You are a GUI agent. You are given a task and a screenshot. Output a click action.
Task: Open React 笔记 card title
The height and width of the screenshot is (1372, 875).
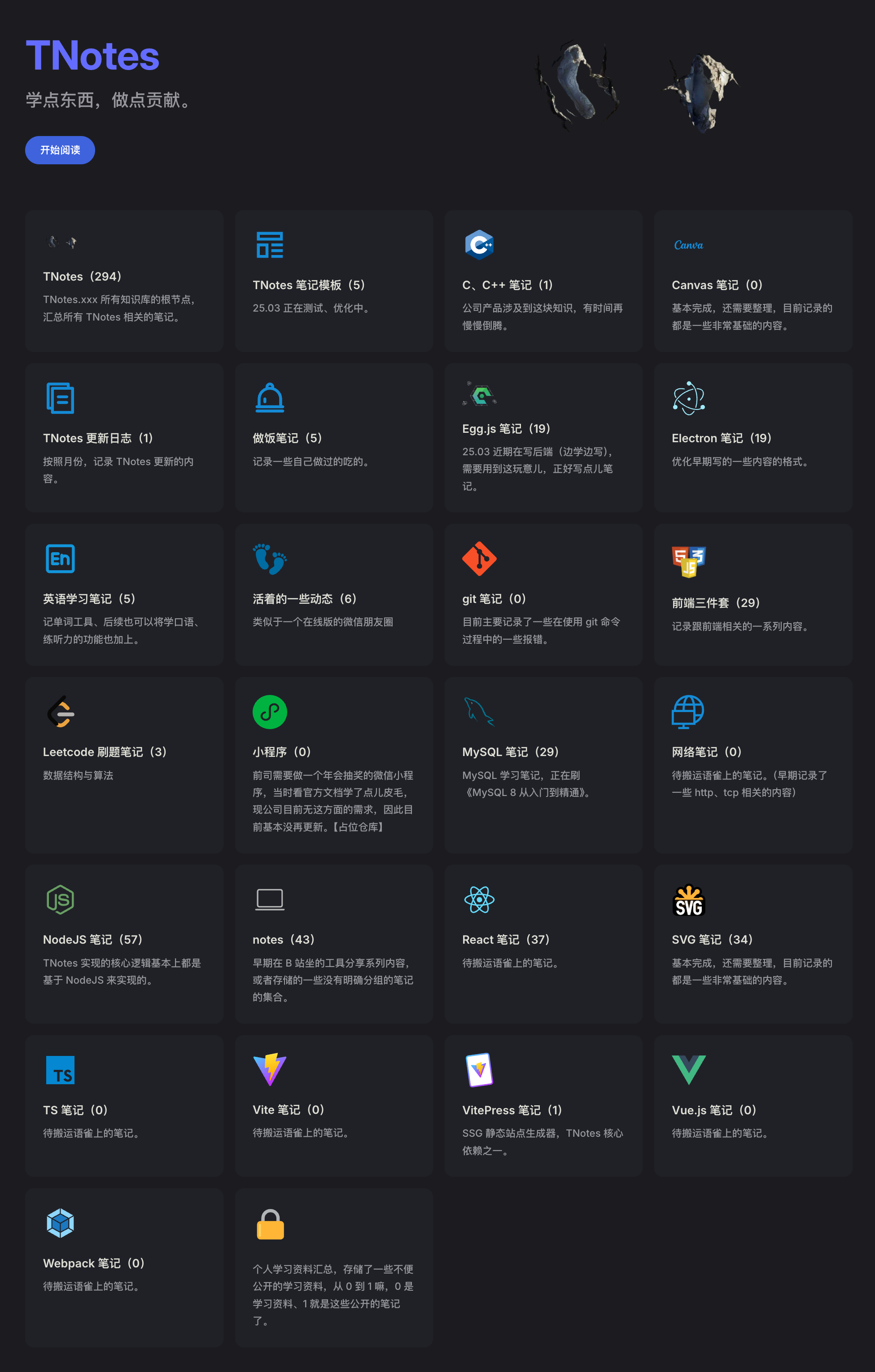(506, 940)
